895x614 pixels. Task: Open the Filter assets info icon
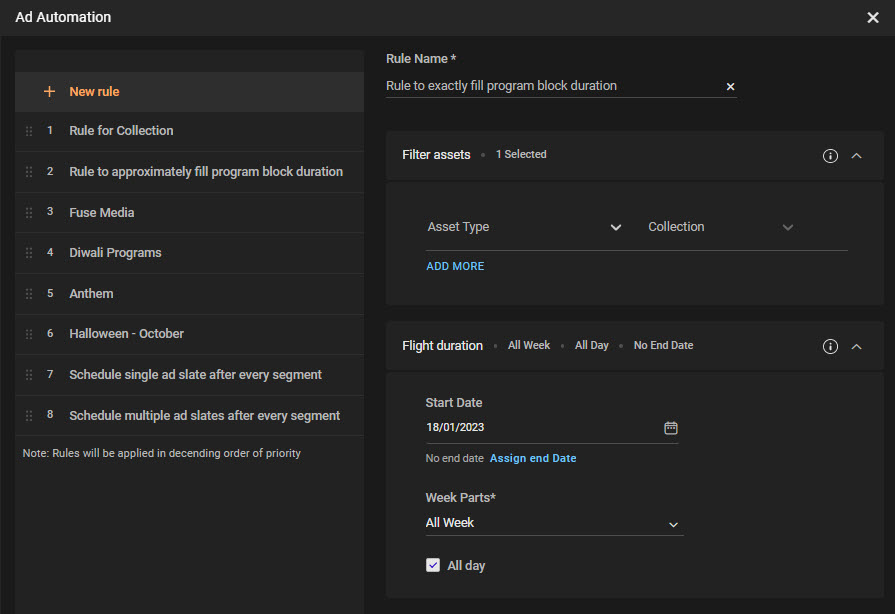tap(830, 155)
